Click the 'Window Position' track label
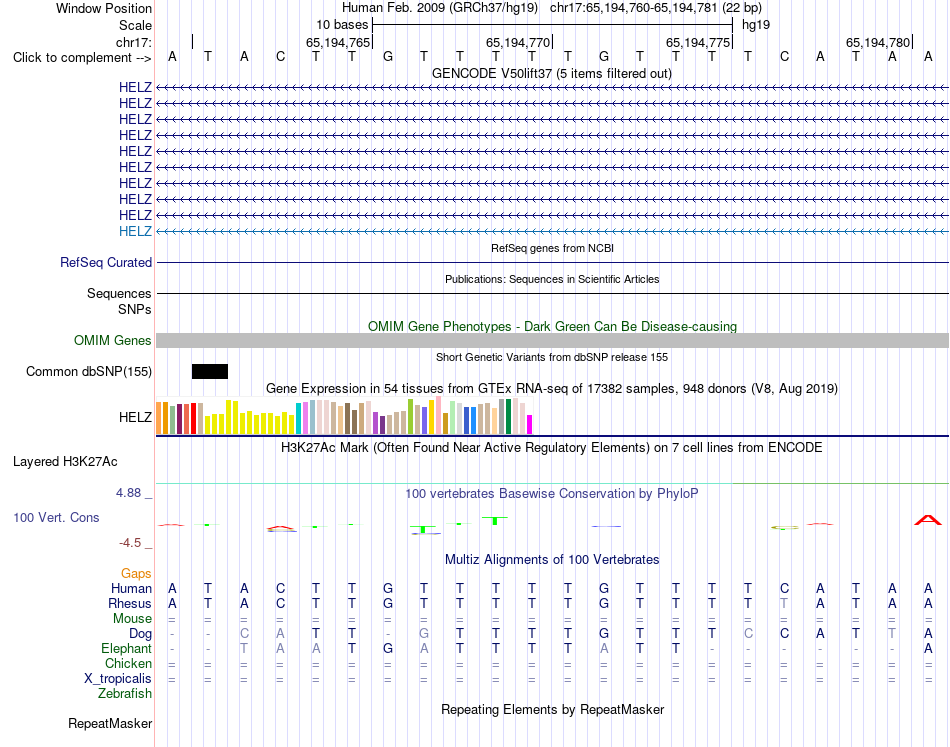This screenshot has width=950, height=747. pos(104,8)
